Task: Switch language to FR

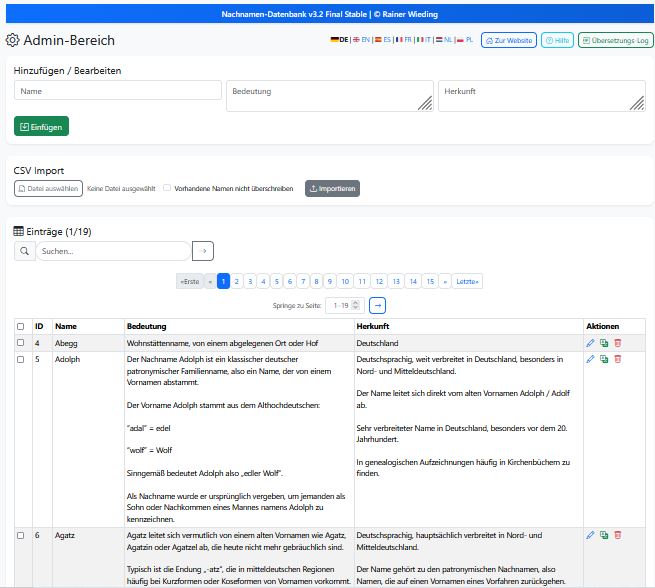Action: pyautogui.click(x=404, y=40)
